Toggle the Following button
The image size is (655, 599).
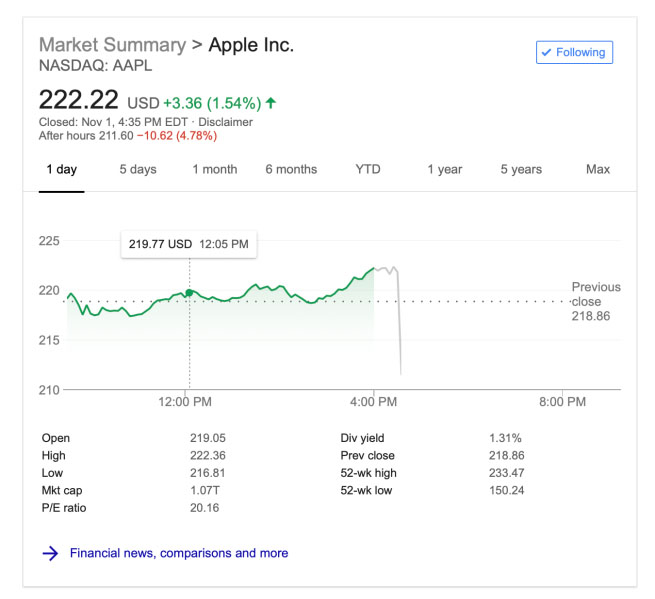click(x=574, y=52)
